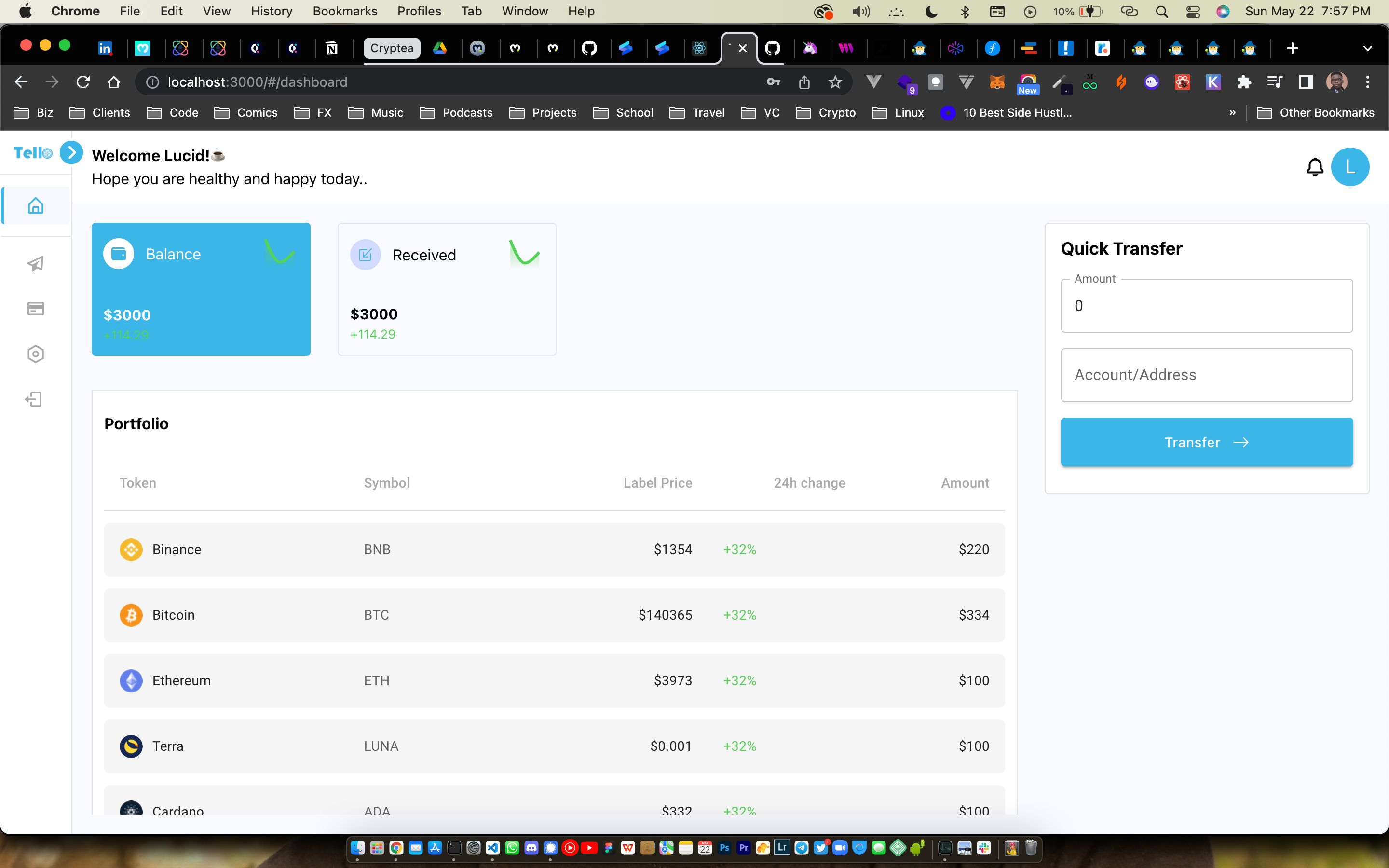The image size is (1389, 868).
Task: Open the saved passwords key icon
Action: coord(773,82)
